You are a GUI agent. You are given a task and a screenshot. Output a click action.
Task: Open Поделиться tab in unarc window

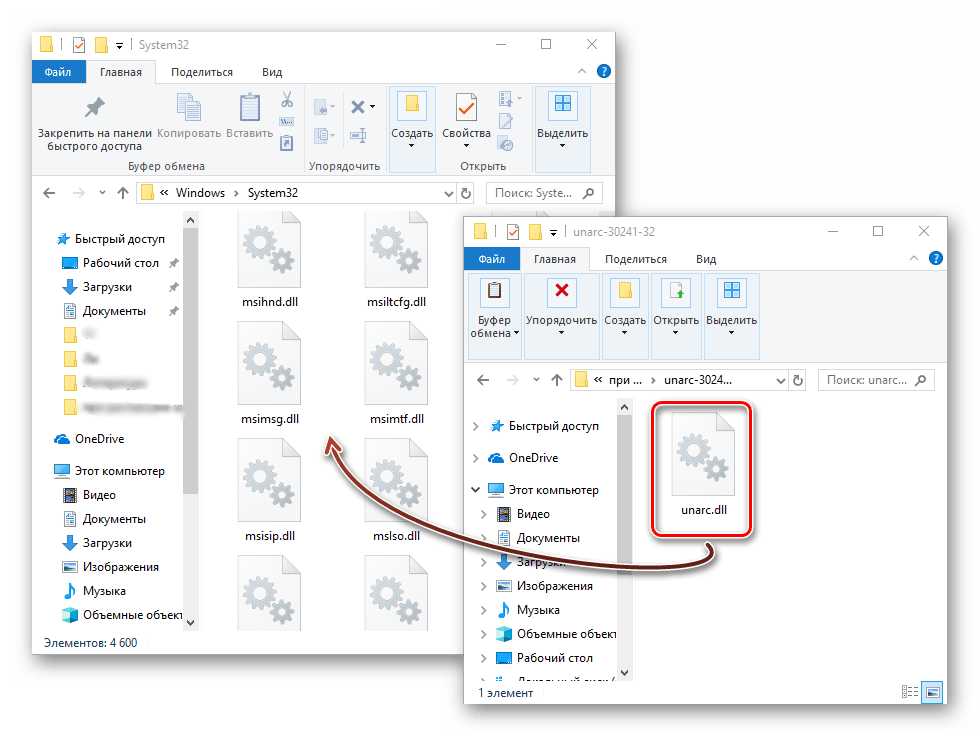(636, 259)
